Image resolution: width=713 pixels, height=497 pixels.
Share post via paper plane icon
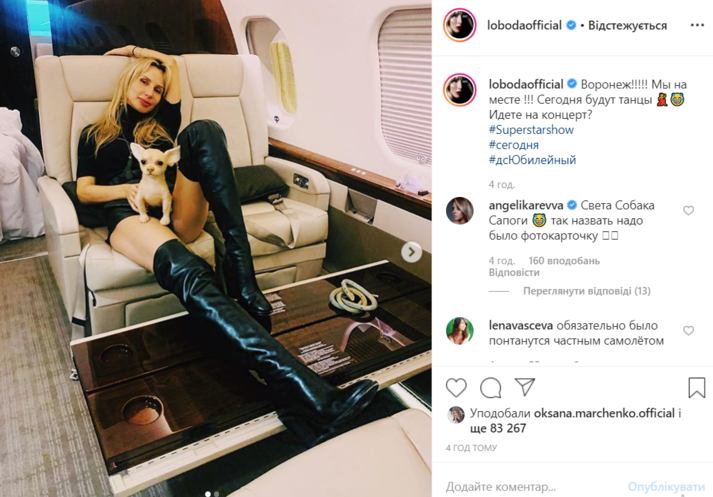tap(525, 387)
